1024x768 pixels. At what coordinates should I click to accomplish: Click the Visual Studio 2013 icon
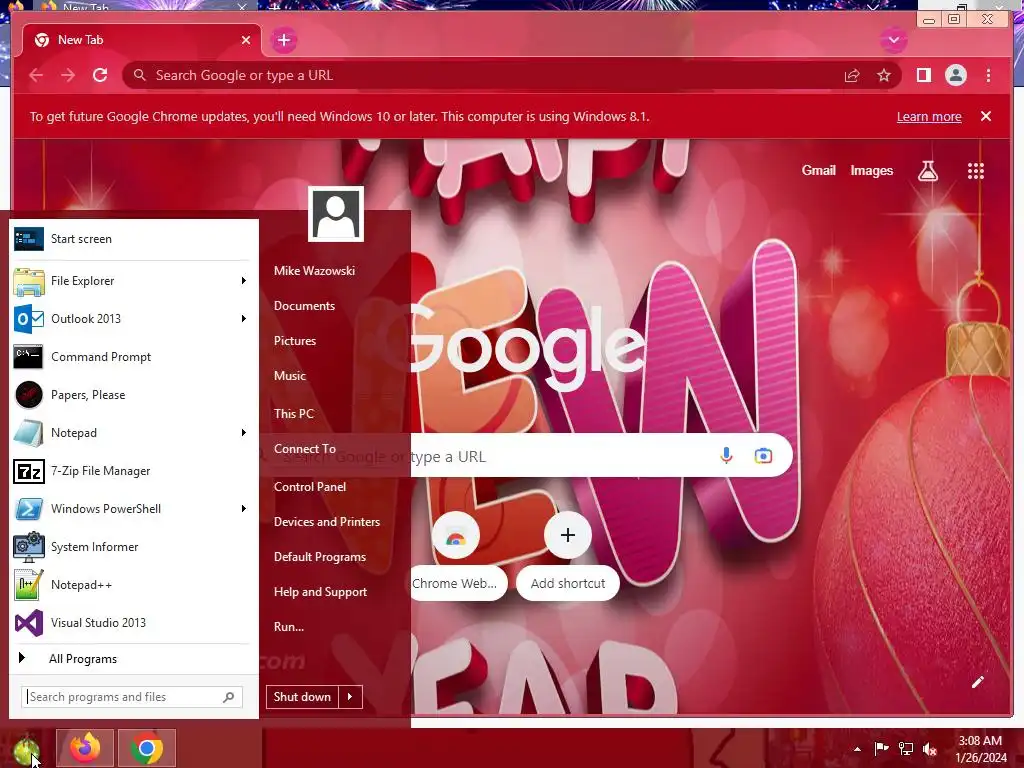(29, 623)
